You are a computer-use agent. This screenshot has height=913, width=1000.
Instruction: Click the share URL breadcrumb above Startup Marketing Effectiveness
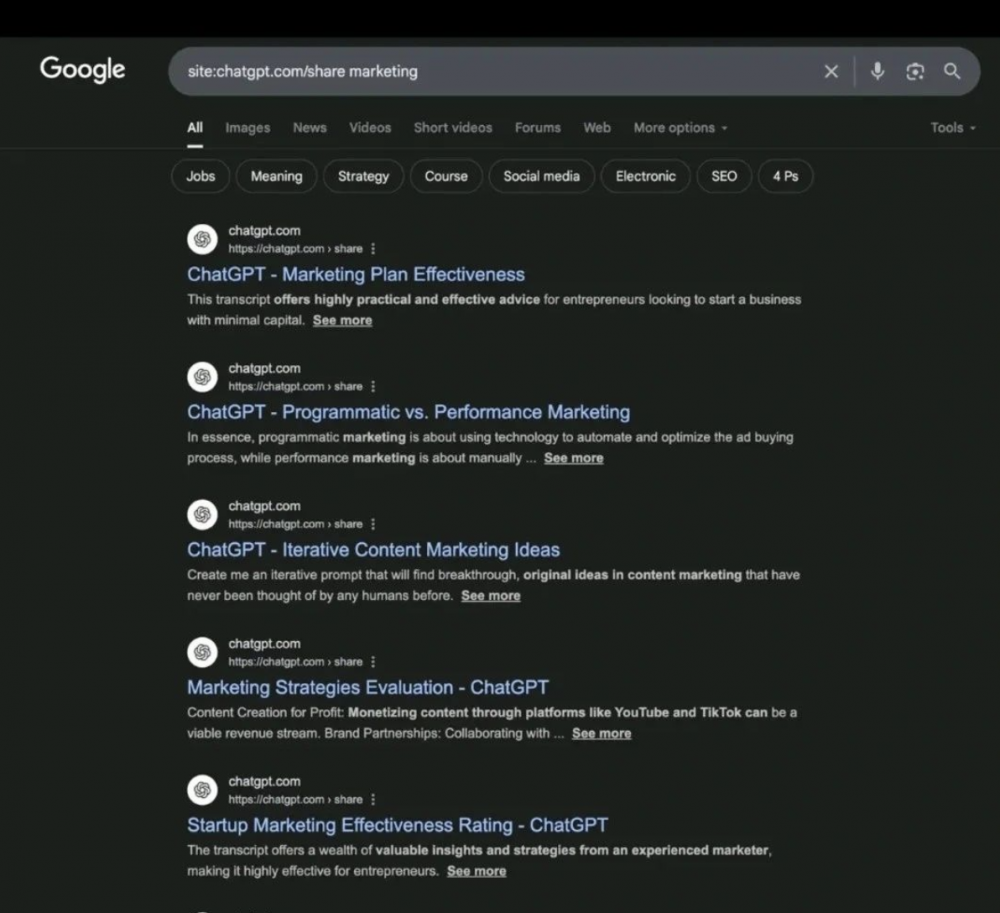point(295,800)
